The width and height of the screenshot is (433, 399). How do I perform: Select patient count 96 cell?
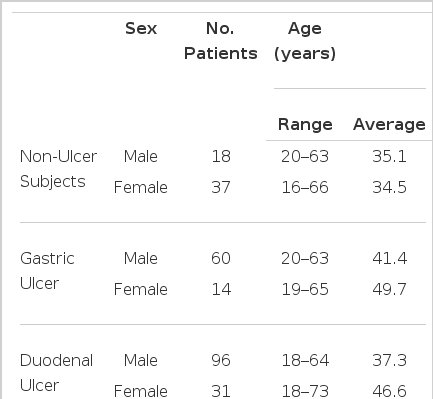click(x=221, y=360)
